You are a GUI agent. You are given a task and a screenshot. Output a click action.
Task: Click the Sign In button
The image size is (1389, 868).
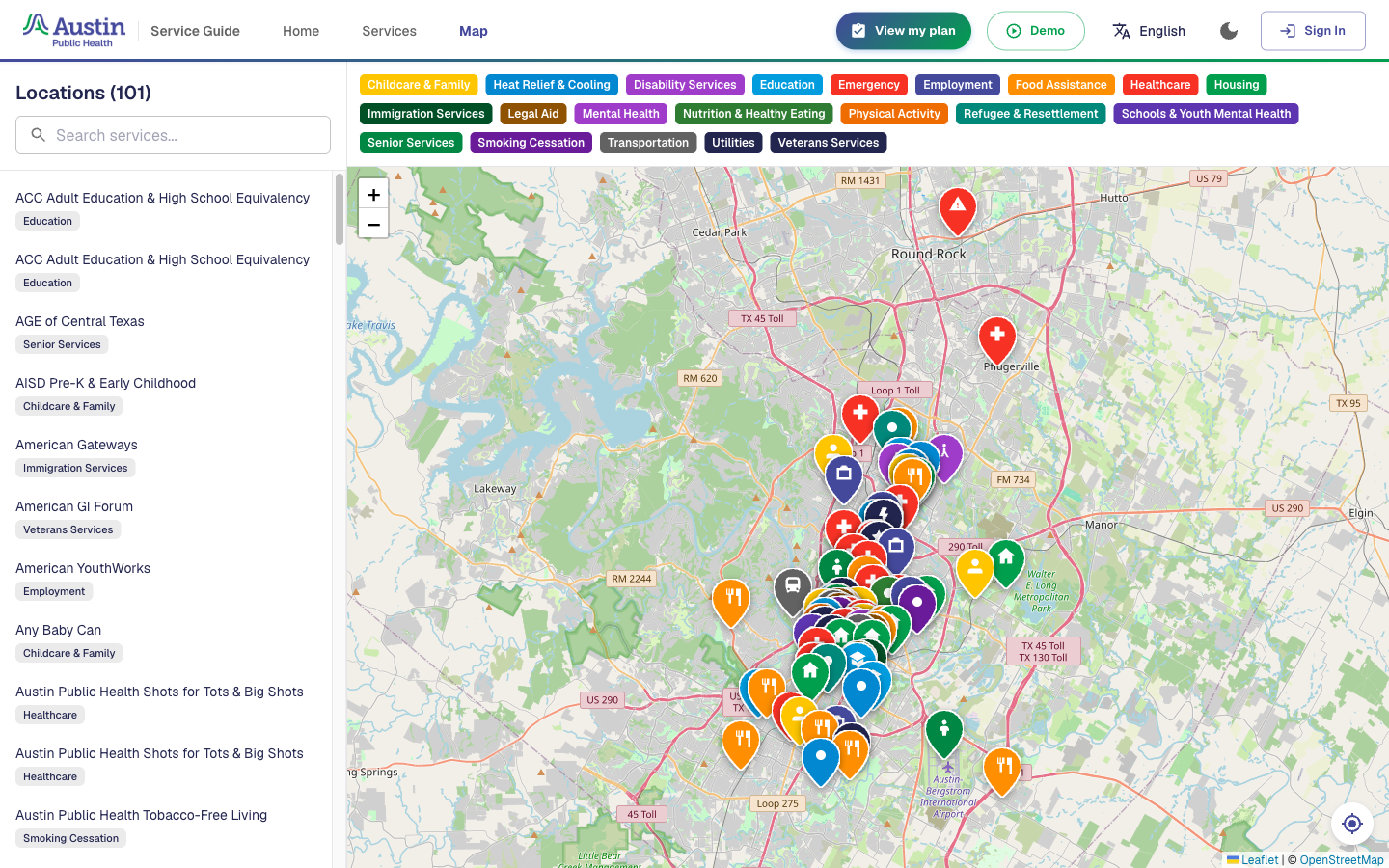[x=1313, y=31]
